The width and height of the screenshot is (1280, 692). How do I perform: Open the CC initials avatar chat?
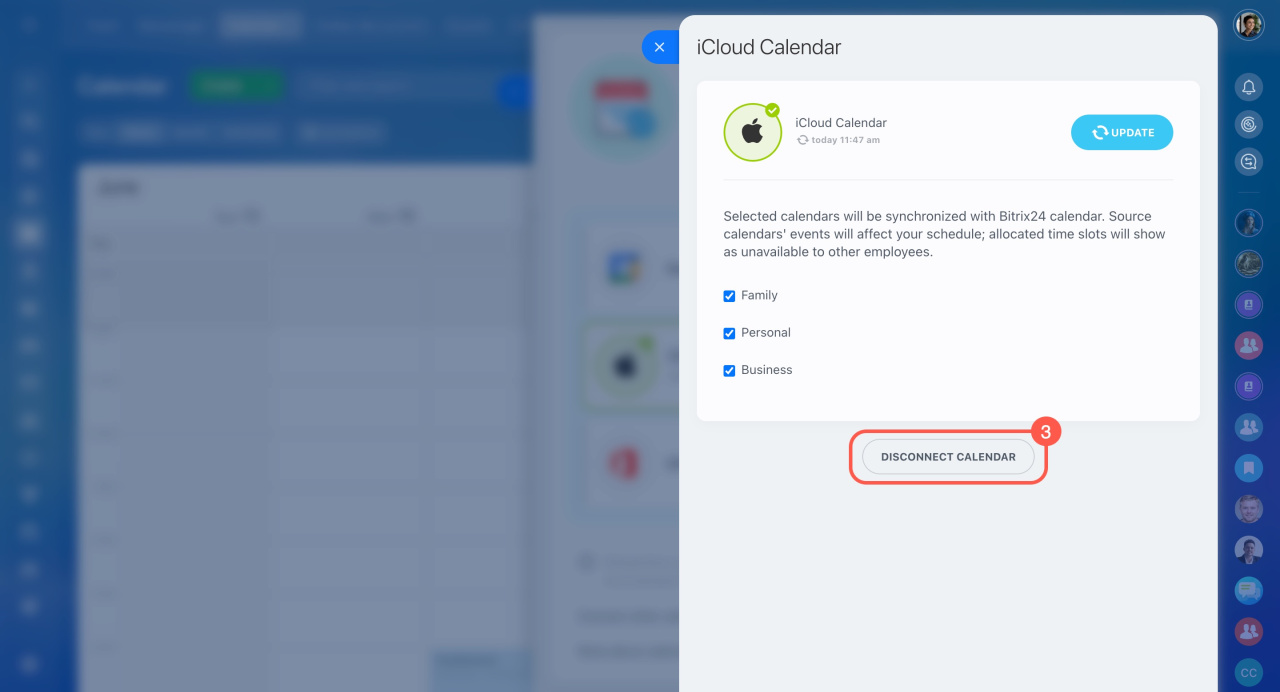(1248, 673)
